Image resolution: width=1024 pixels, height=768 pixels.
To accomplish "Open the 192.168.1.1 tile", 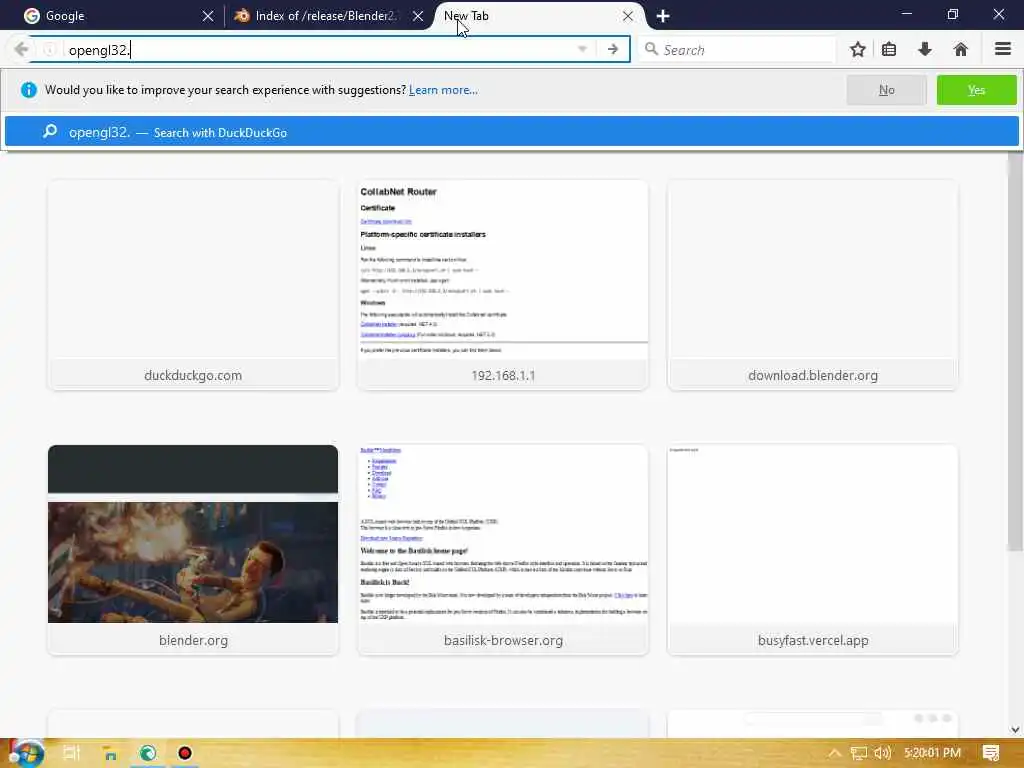I will [x=503, y=285].
